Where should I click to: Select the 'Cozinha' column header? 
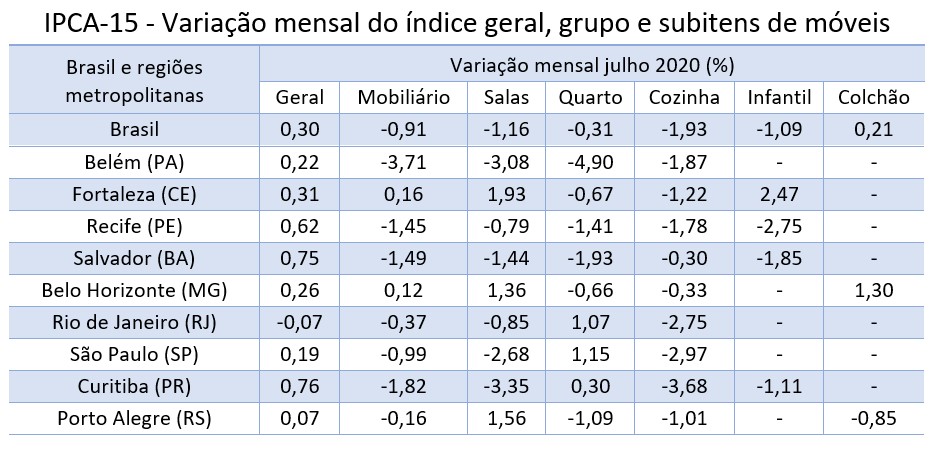684,97
